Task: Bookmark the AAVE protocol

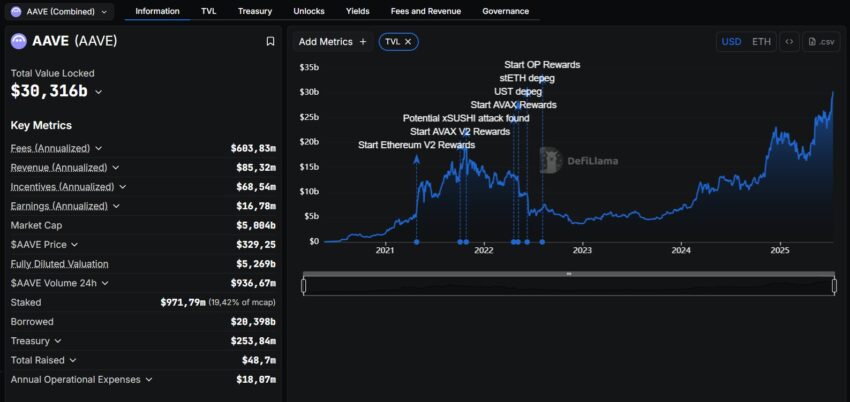Action: pos(270,41)
